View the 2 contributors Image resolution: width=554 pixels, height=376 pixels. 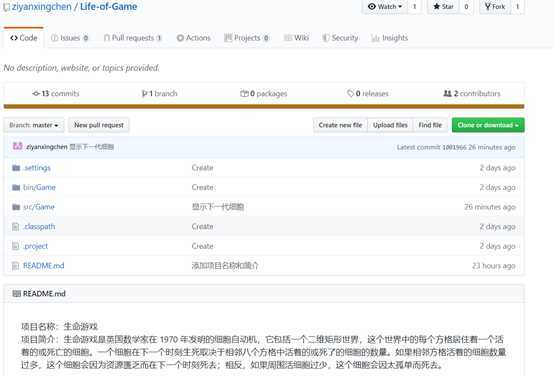tap(472, 94)
